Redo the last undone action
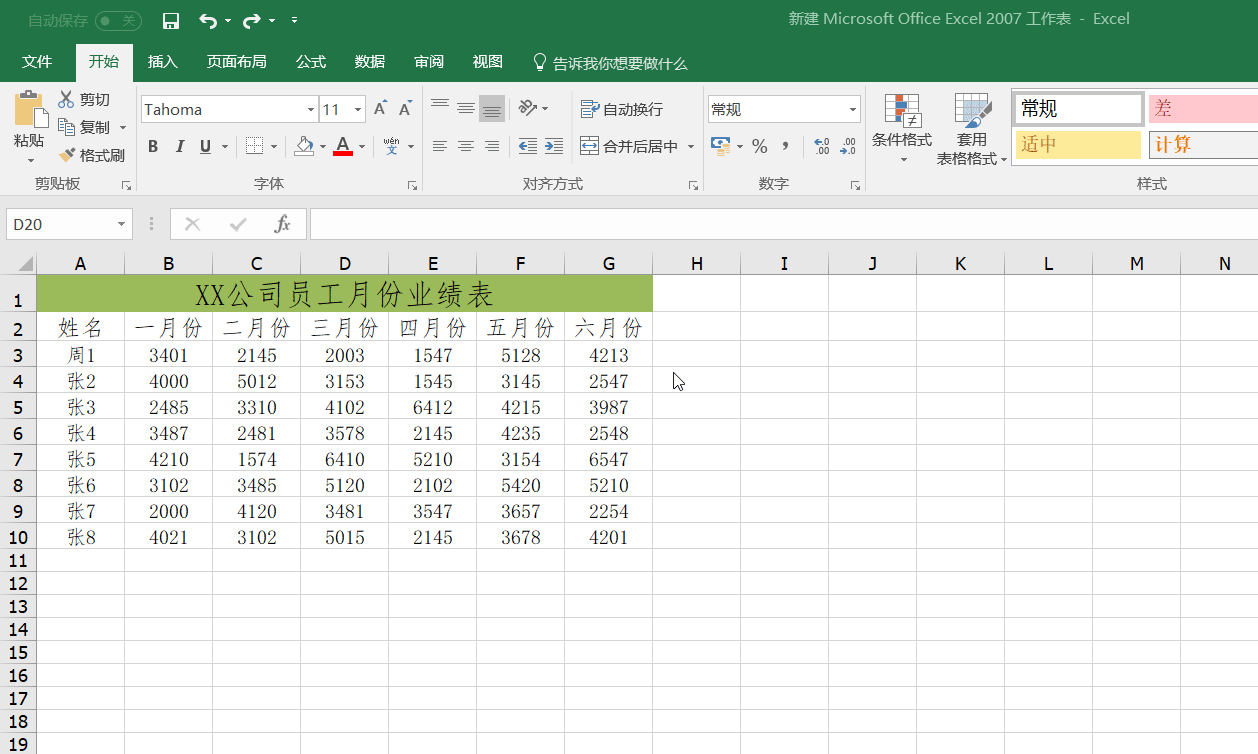1258x754 pixels. click(251, 20)
